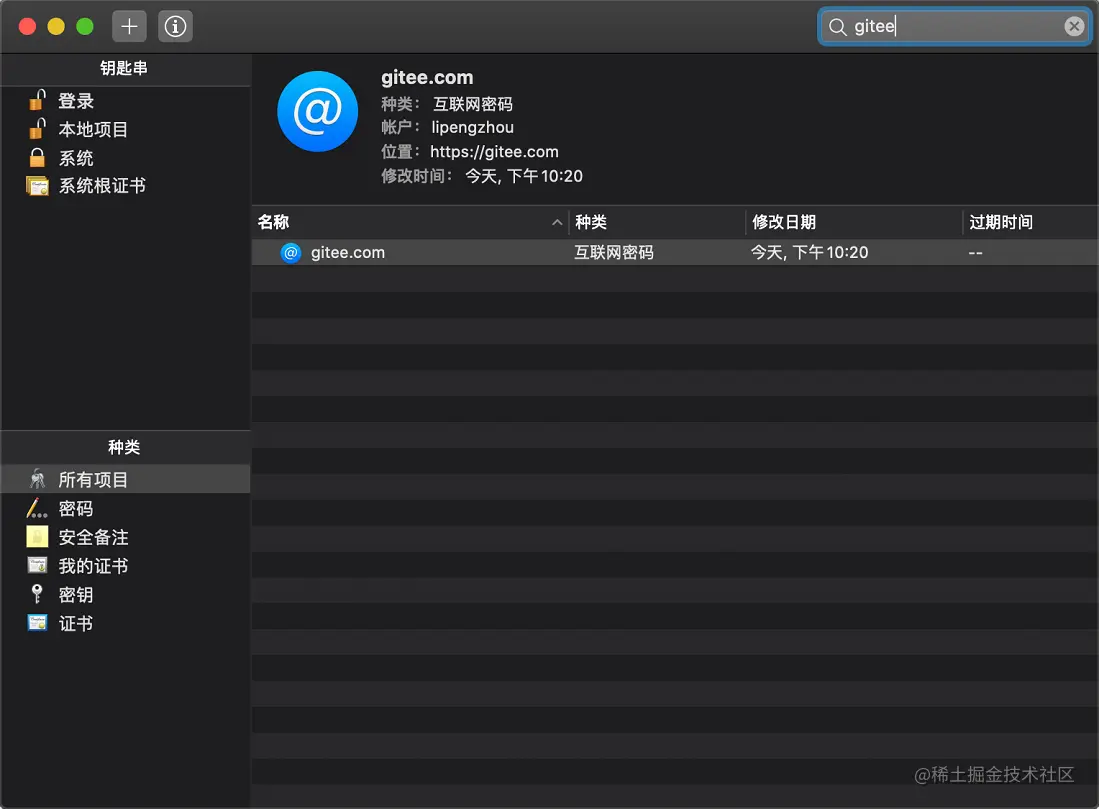Select the gitee.com row name
Viewport: 1099px width, 809px height.
pyautogui.click(x=348, y=252)
